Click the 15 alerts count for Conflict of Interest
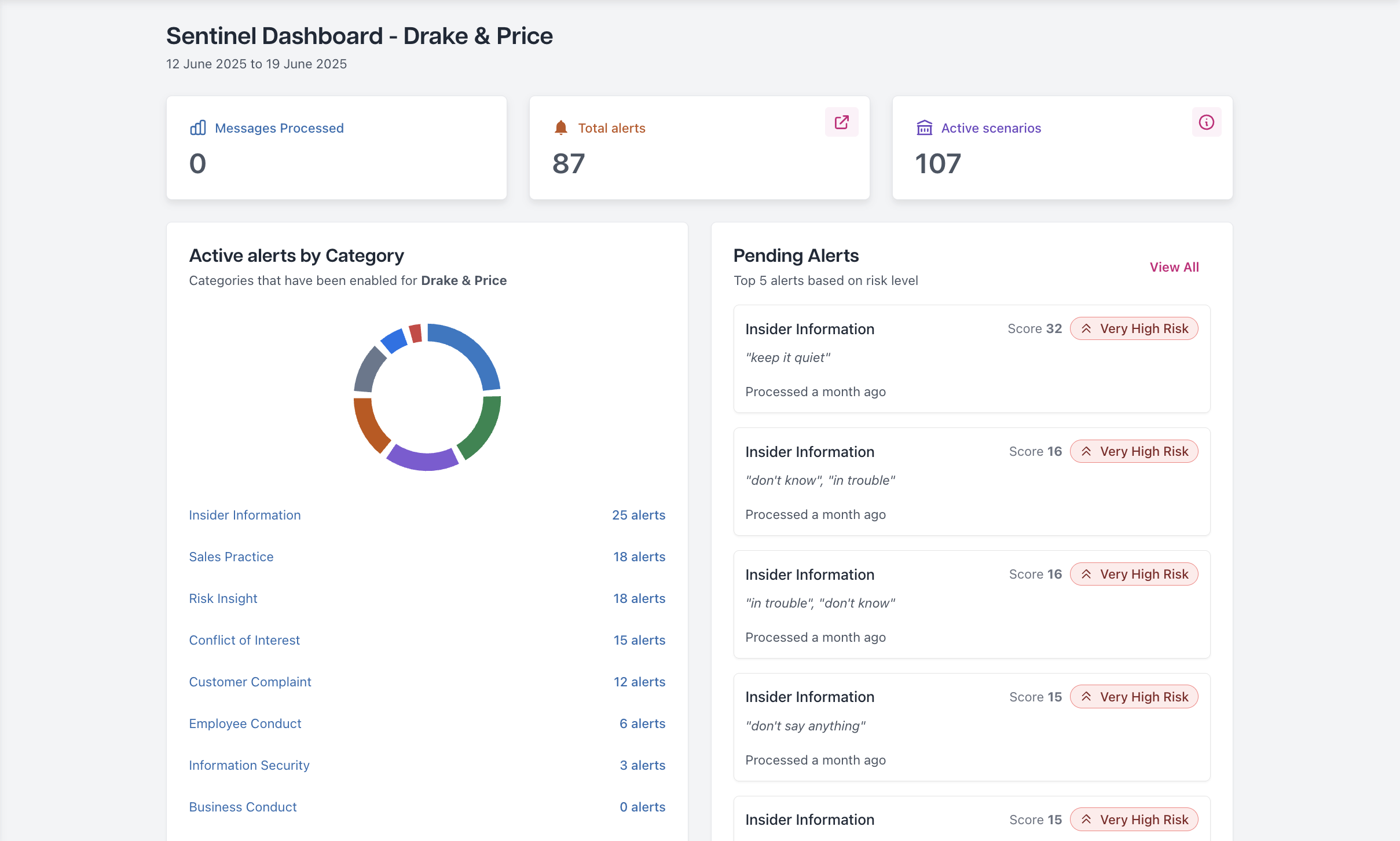Image resolution: width=1400 pixels, height=841 pixels. (639, 640)
